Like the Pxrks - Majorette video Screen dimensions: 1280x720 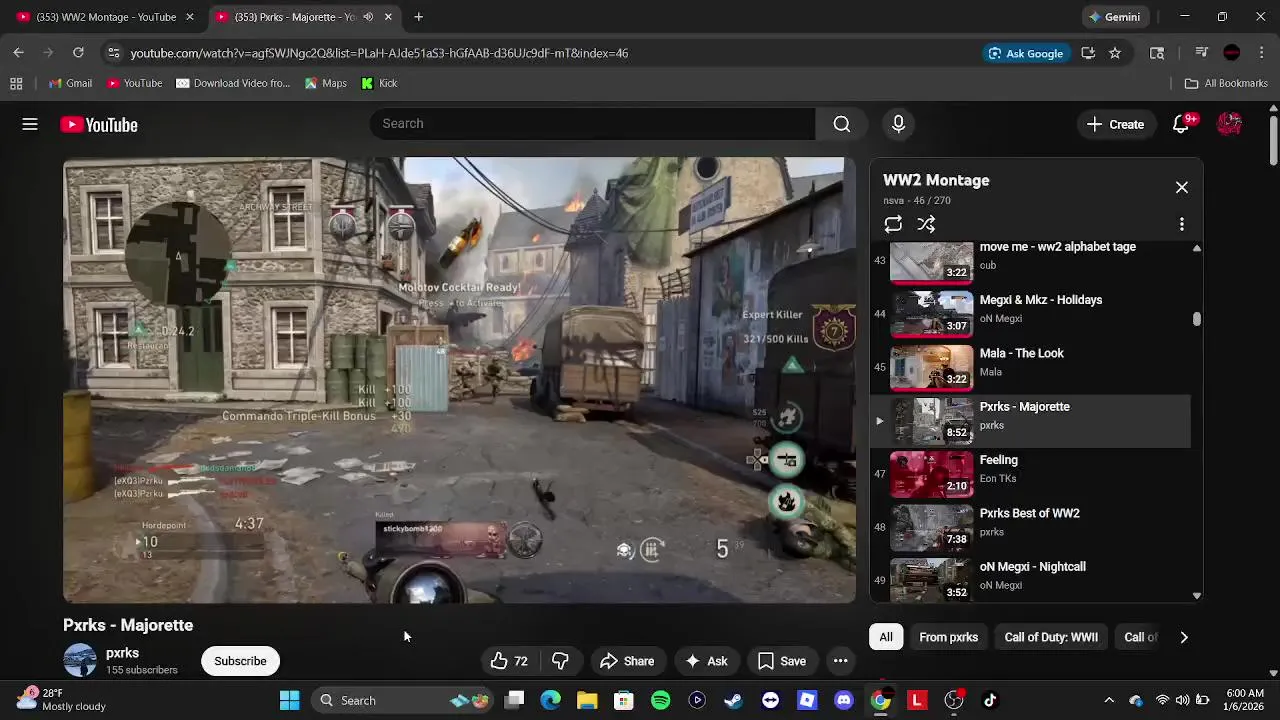click(x=509, y=661)
